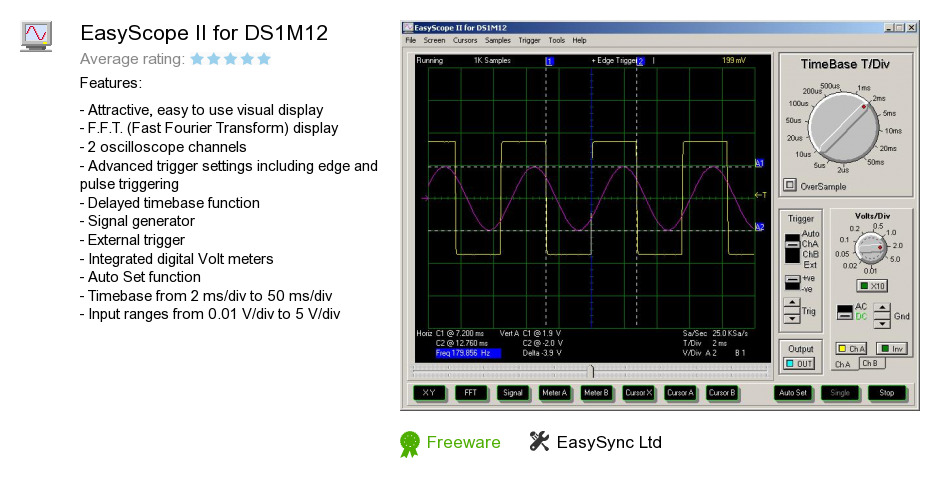Click the trigger source slide switch

click(792, 249)
